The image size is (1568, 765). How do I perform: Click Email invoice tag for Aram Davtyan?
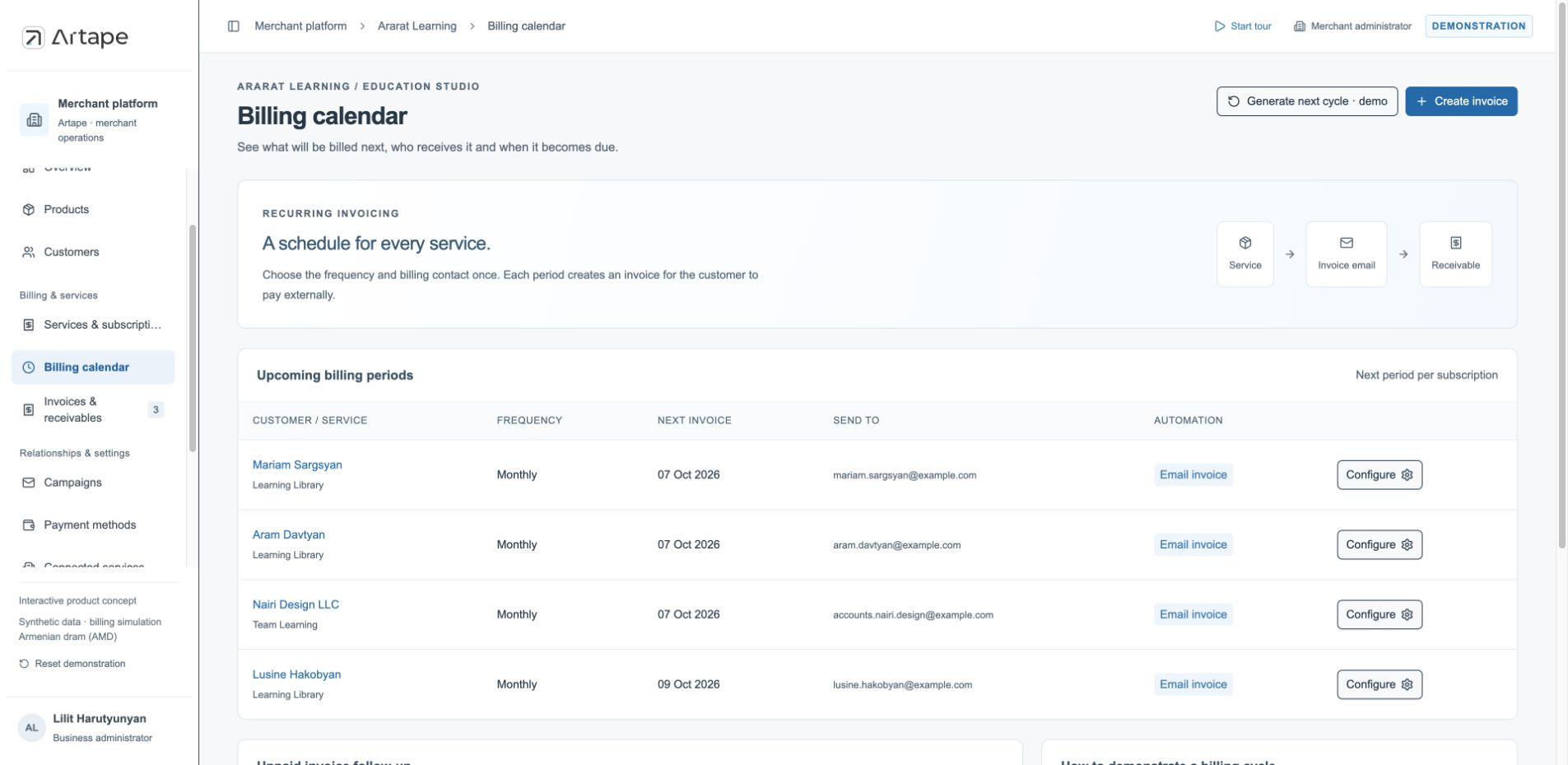click(x=1193, y=545)
